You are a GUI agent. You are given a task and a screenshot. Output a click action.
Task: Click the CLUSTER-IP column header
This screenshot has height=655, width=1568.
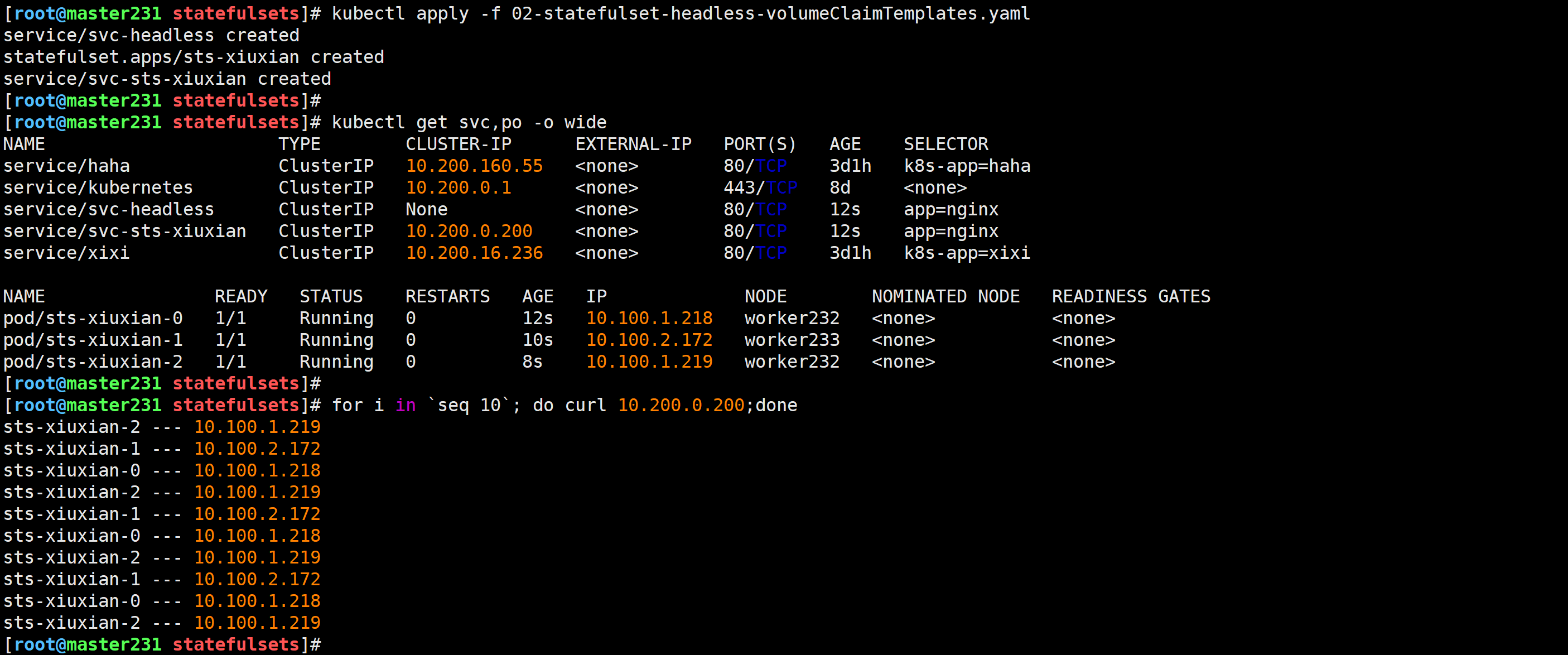pos(459,145)
